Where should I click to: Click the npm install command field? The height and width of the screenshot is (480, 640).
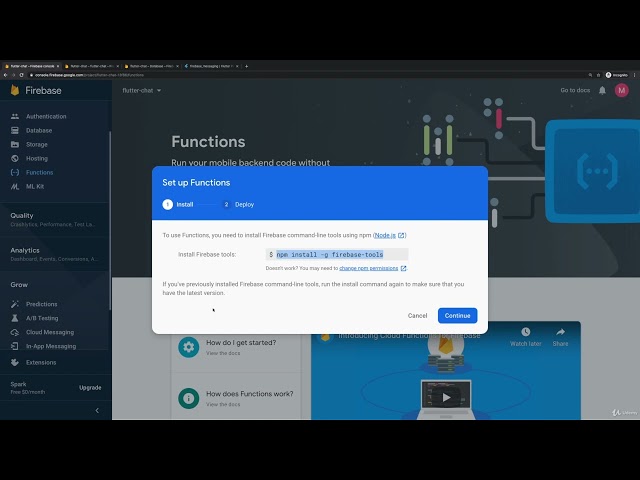(x=337, y=254)
